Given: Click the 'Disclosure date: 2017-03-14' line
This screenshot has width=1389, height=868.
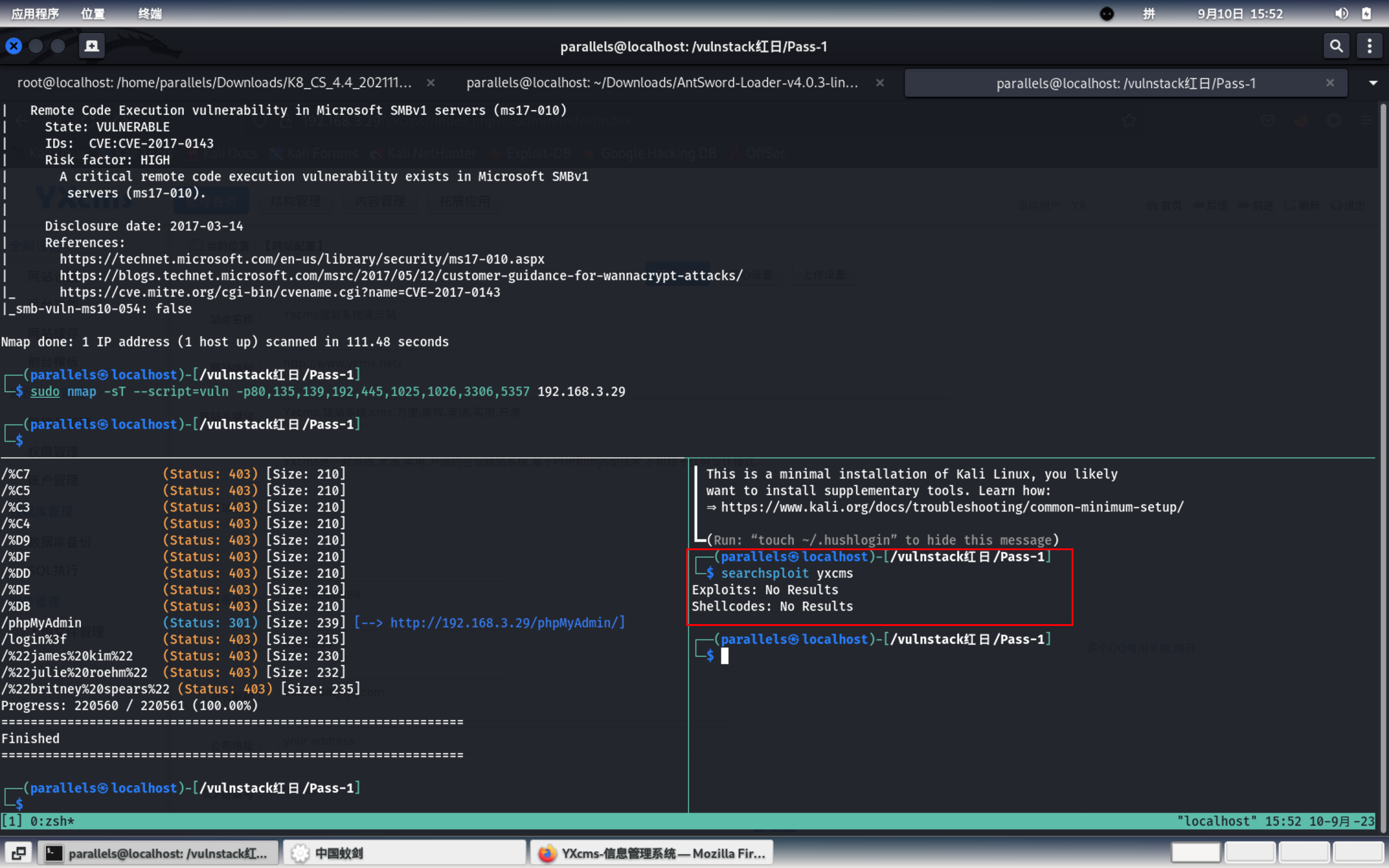Looking at the screenshot, I should pos(144,226).
